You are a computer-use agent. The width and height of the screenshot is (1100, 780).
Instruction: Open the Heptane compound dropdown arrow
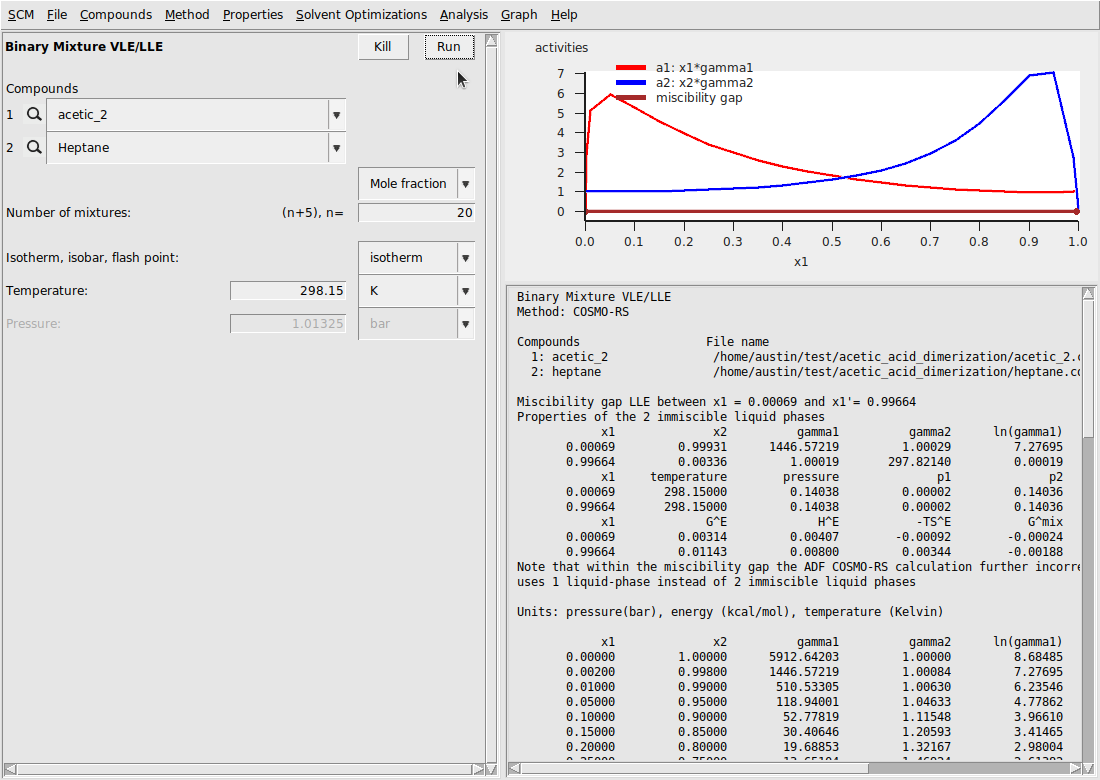point(337,148)
